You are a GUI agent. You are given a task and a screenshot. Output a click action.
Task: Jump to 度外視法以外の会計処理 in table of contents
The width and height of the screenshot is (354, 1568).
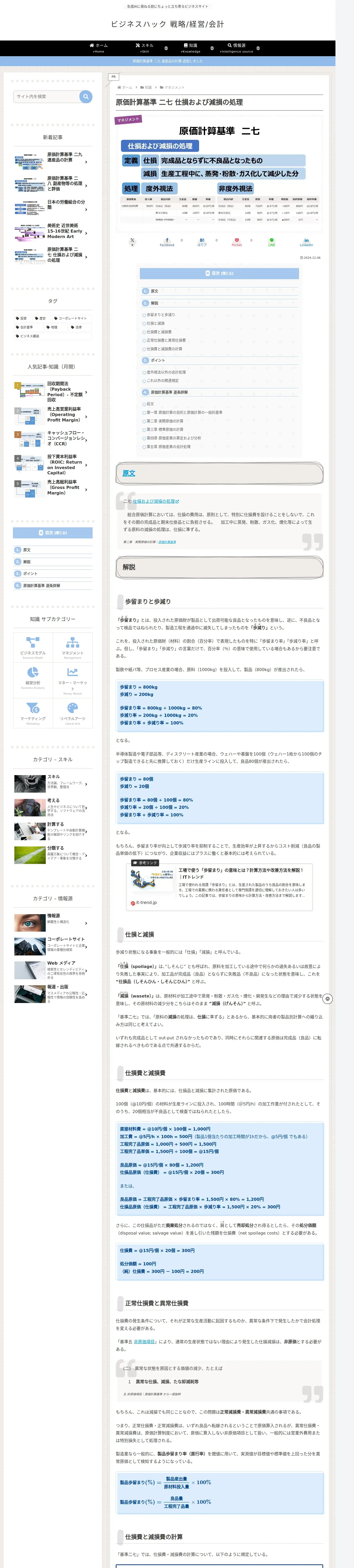coord(166,372)
